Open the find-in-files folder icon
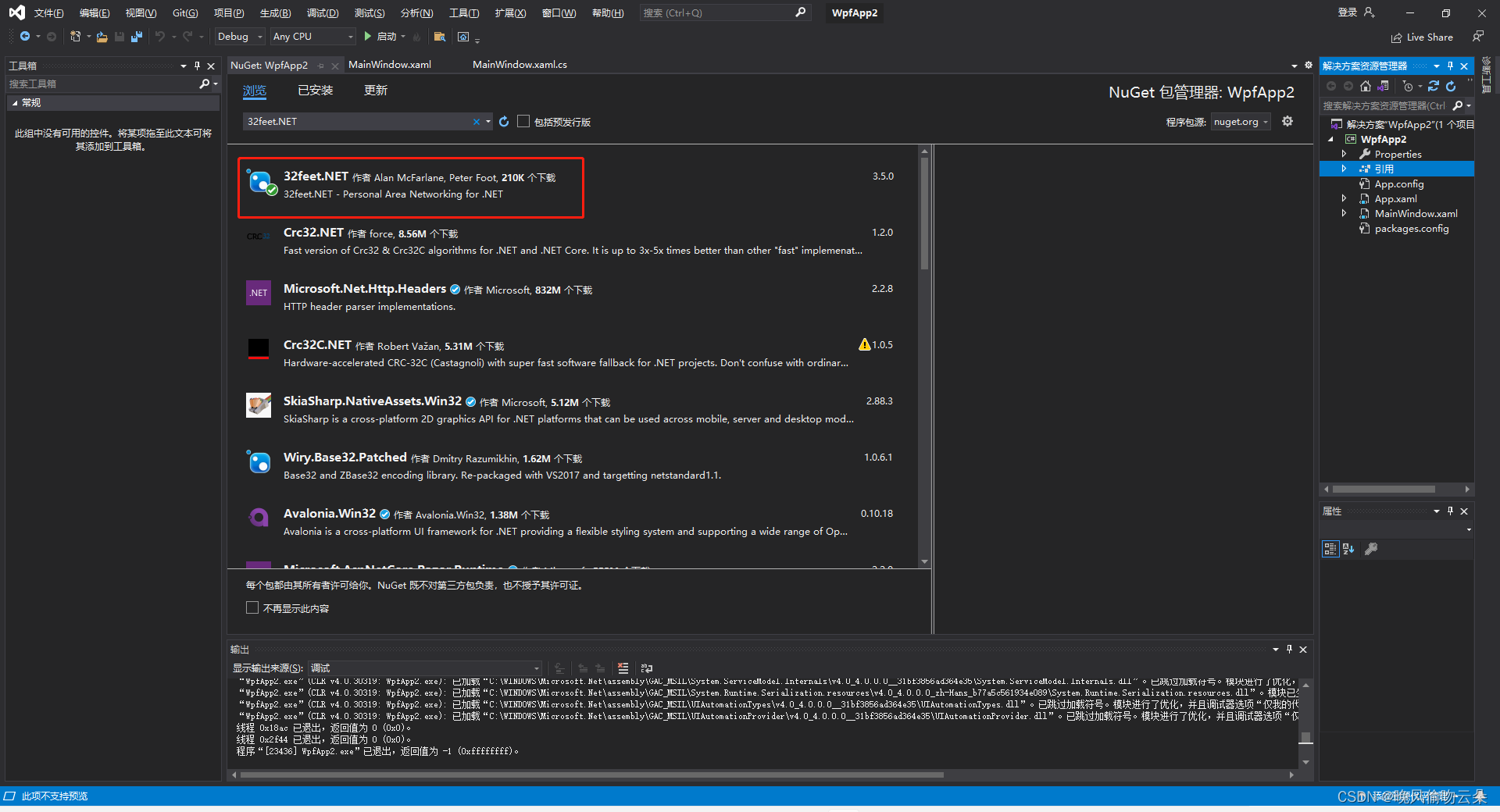1500x812 pixels. pos(440,37)
